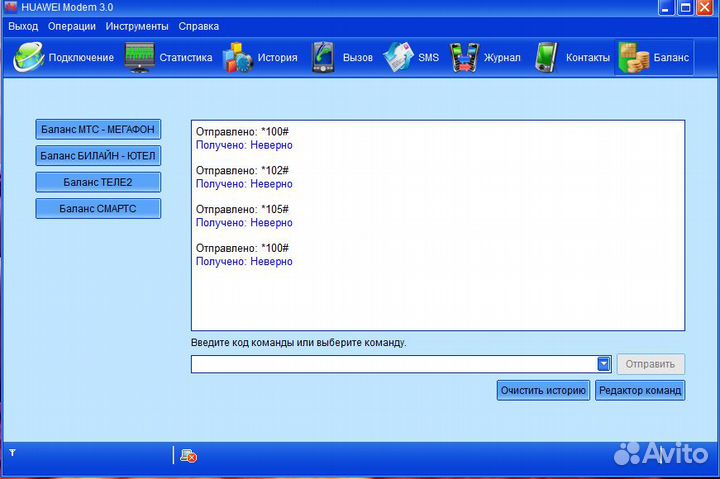Click the disconnected status icon in status bar
Screen dimensions: 720x479
coord(188,456)
